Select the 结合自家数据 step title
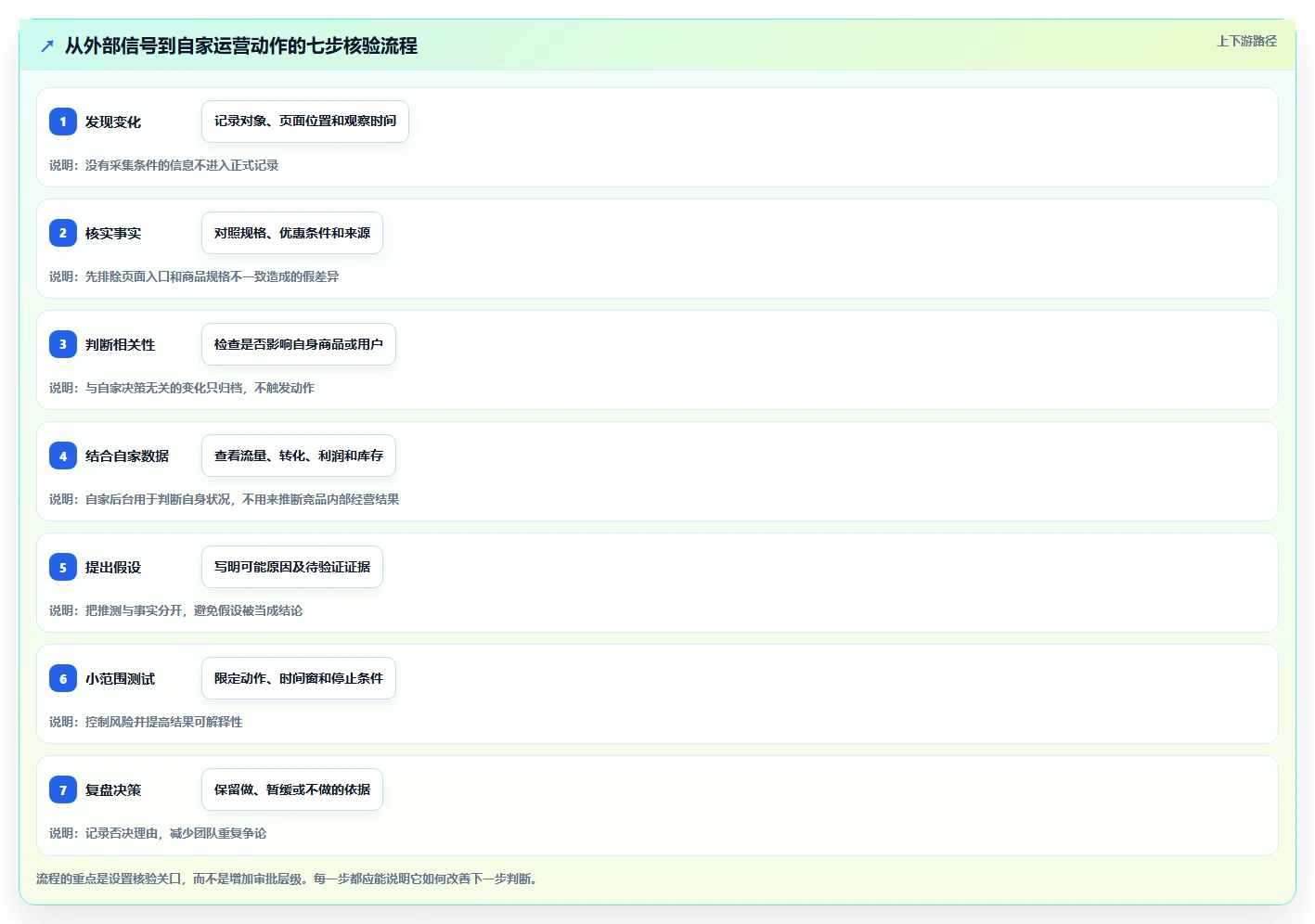 pyautogui.click(x=127, y=456)
